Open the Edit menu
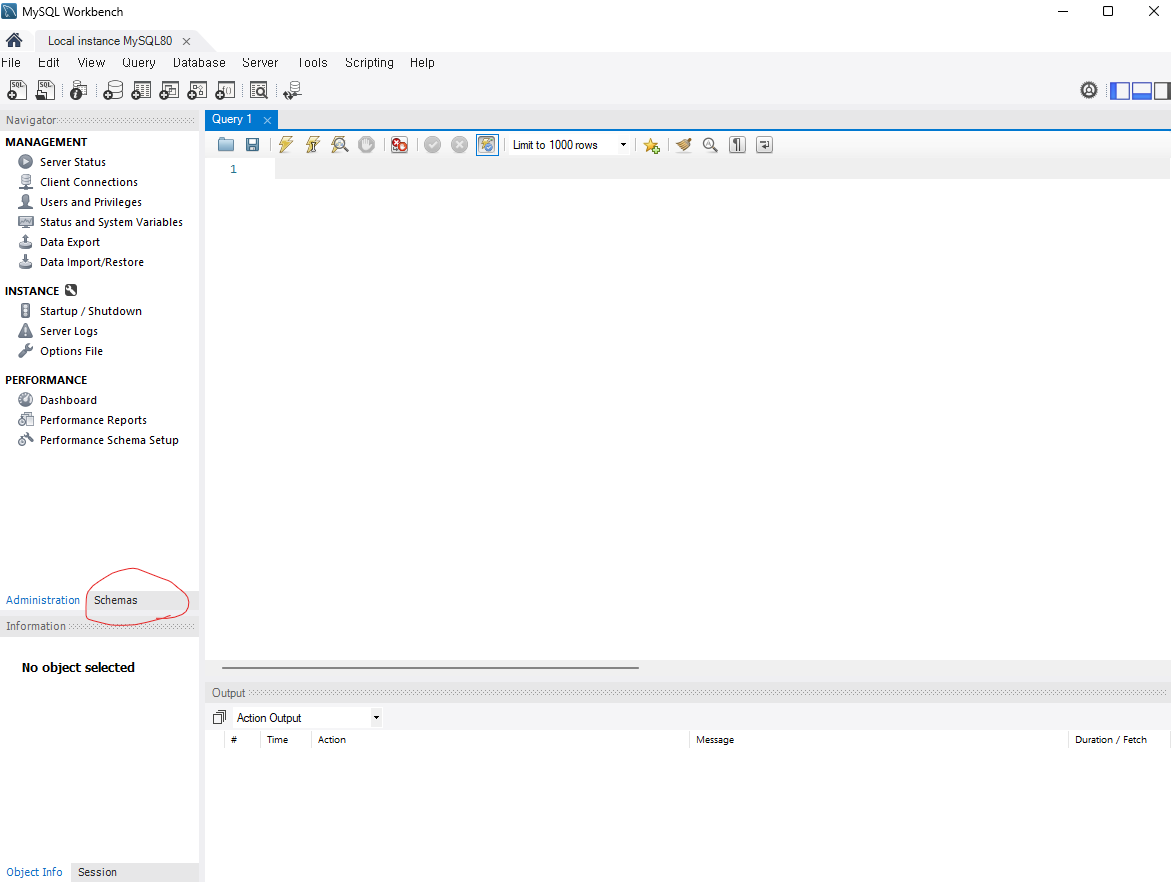1171x882 pixels. pos(49,63)
